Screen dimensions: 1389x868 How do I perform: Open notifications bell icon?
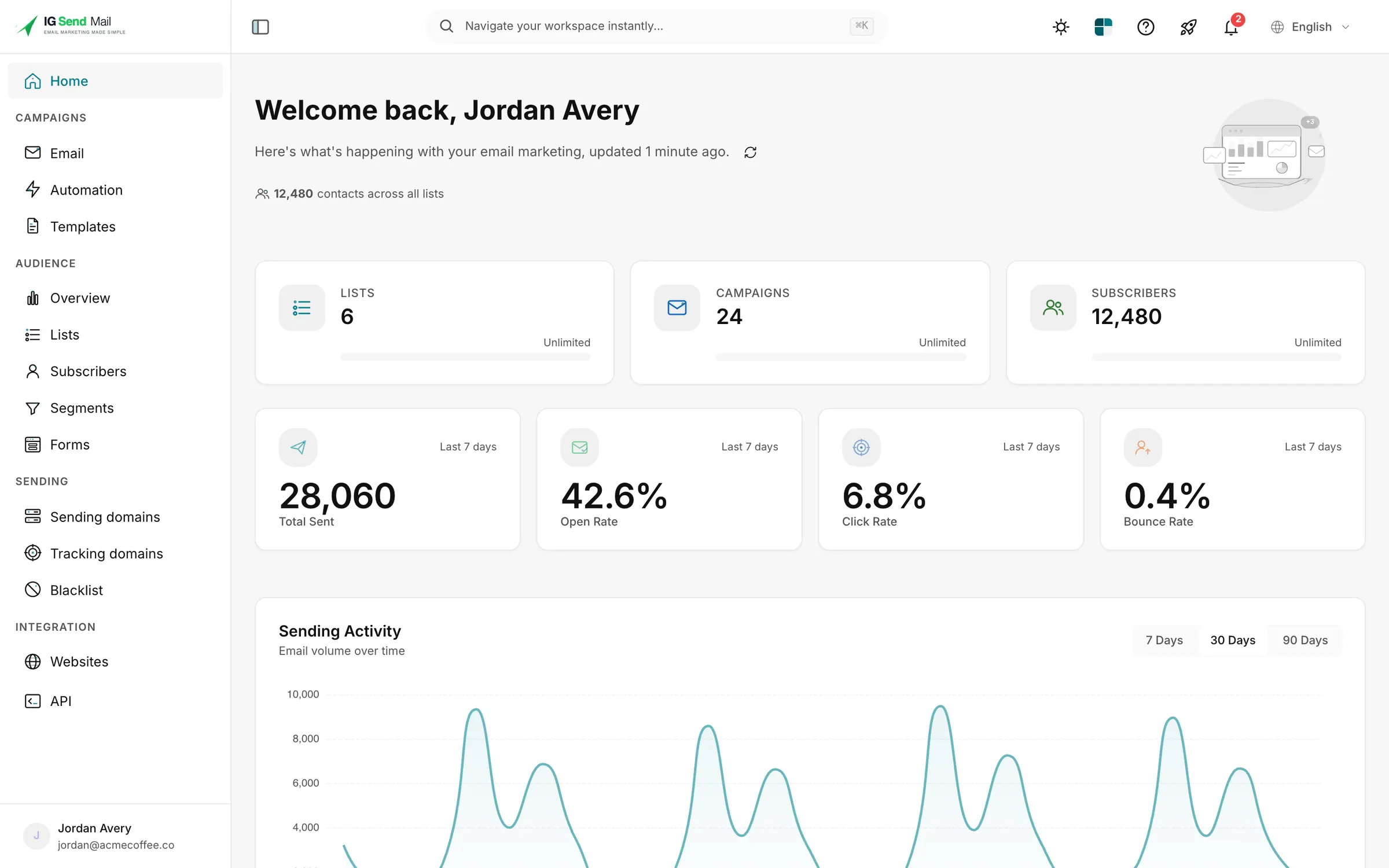[x=1231, y=27]
